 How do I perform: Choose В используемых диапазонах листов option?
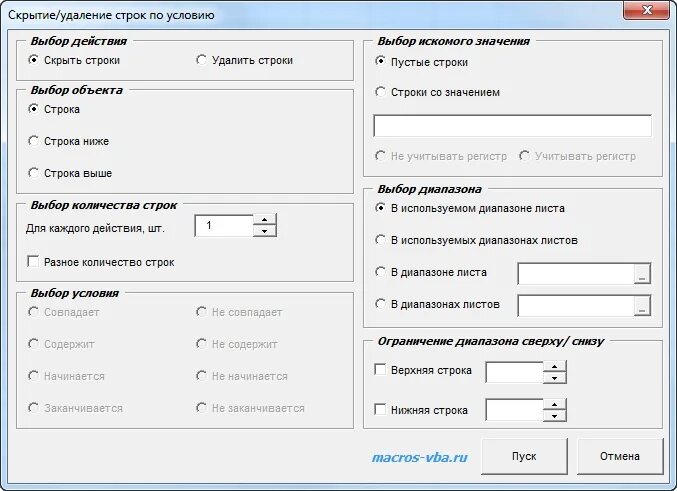click(380, 240)
